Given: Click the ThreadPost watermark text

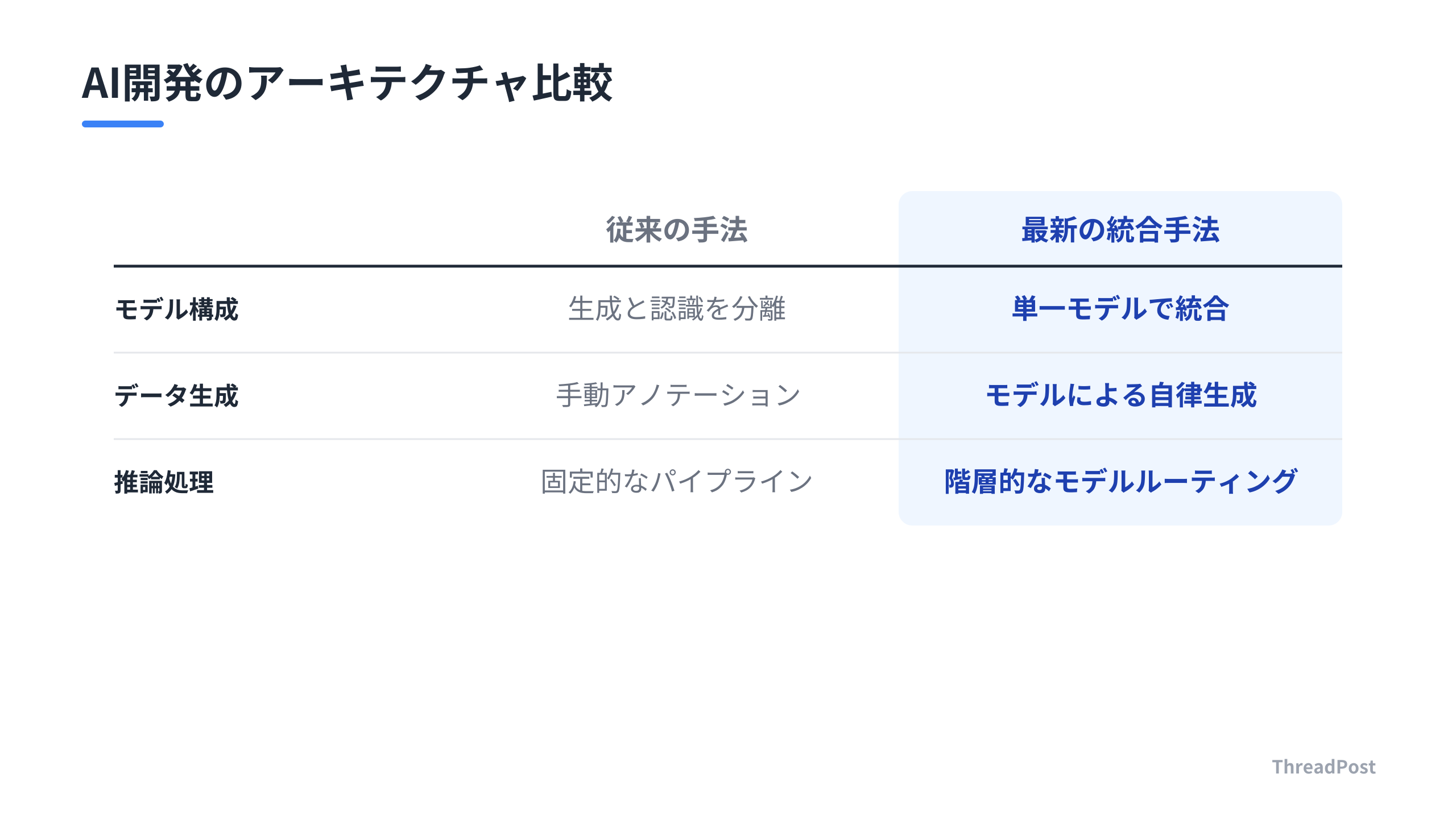Looking at the screenshot, I should click(1323, 767).
